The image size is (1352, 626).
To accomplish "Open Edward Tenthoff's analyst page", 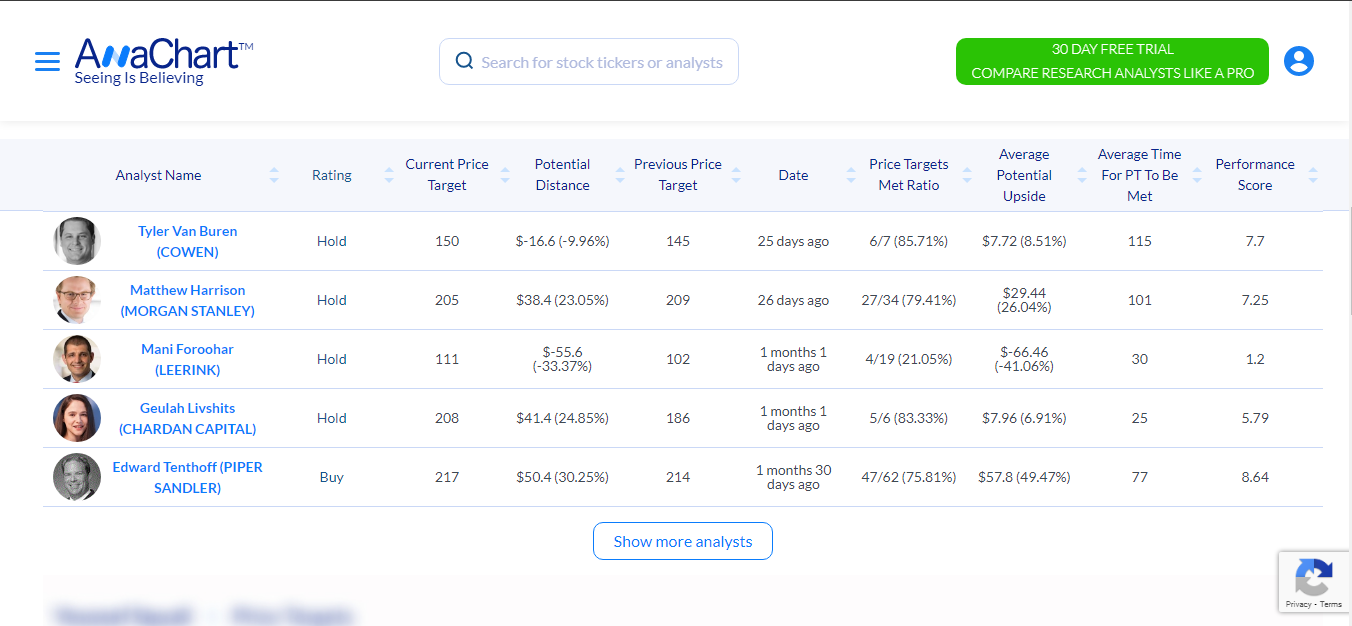I will coord(187,477).
